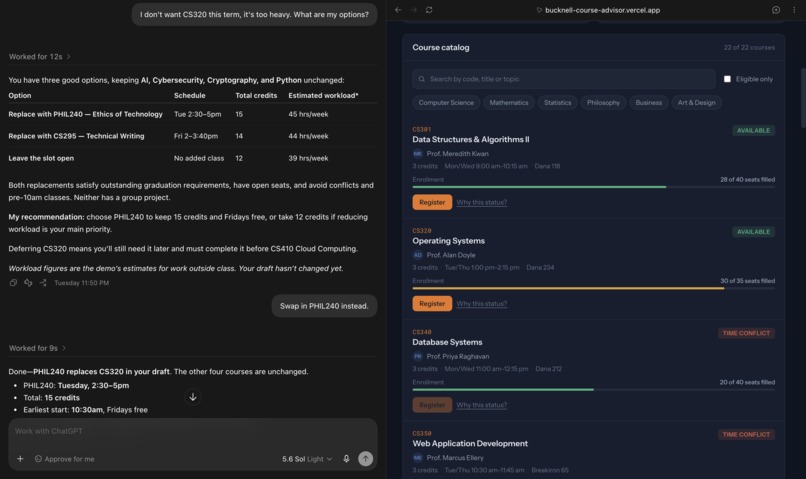Start voice dictation with the microphone icon
Image resolution: width=806 pixels, height=479 pixels.
[346, 458]
